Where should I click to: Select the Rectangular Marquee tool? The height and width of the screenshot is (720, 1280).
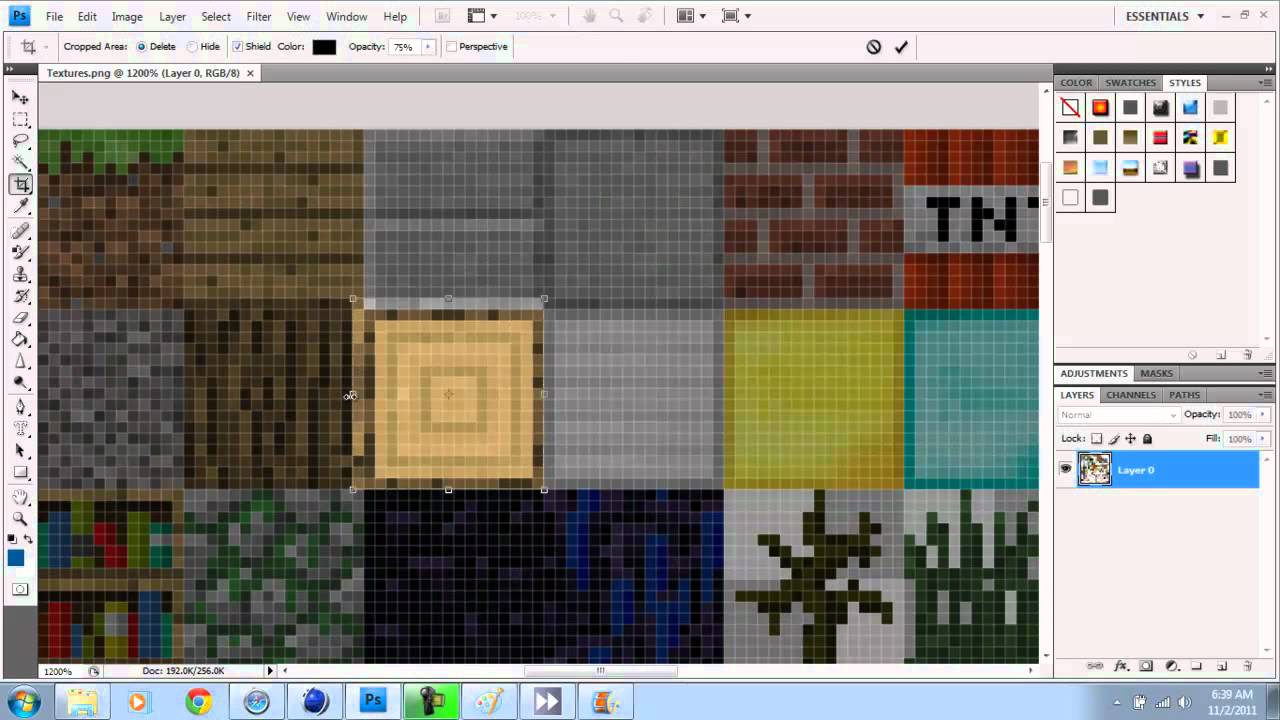click(20, 119)
